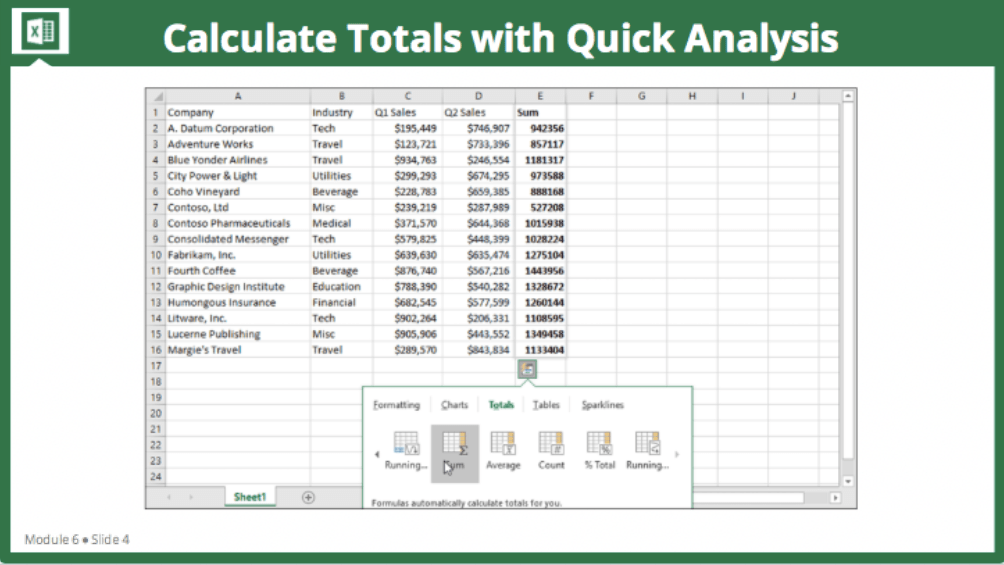1004x565 pixels.
Task: Select the Lucerne Publishing cell
Action: pyautogui.click(x=238, y=334)
